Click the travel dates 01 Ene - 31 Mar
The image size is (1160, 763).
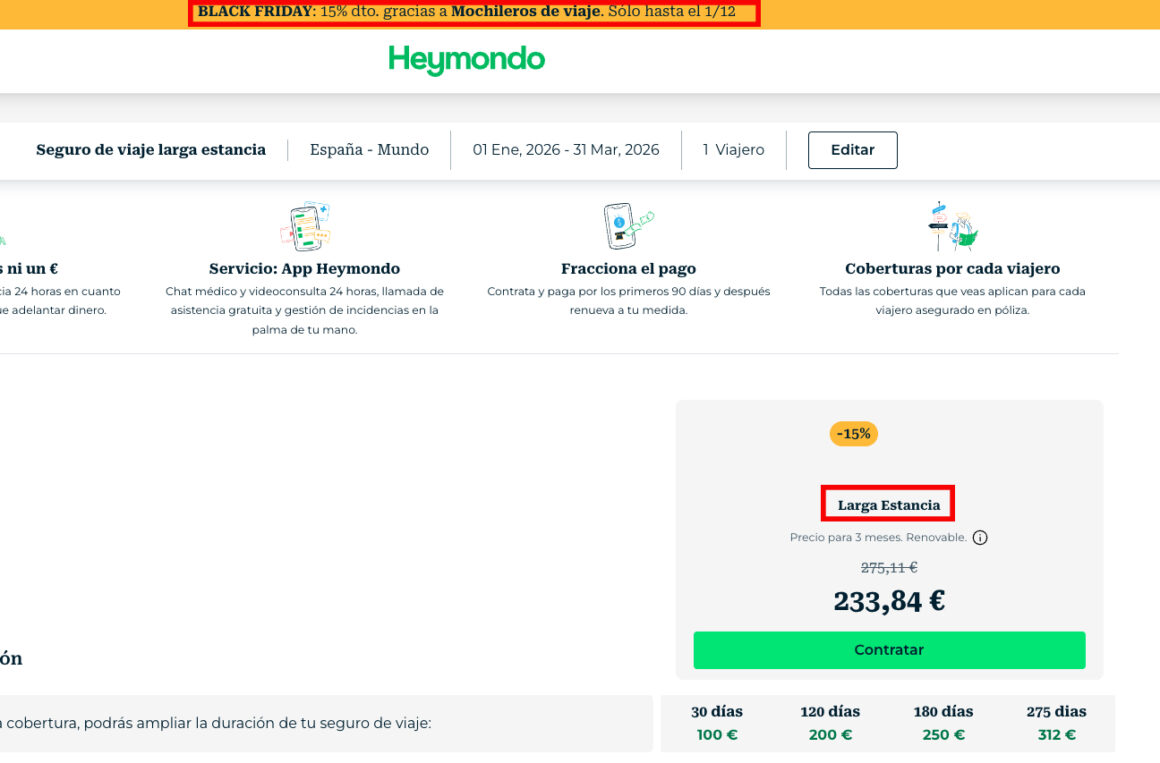tap(566, 149)
